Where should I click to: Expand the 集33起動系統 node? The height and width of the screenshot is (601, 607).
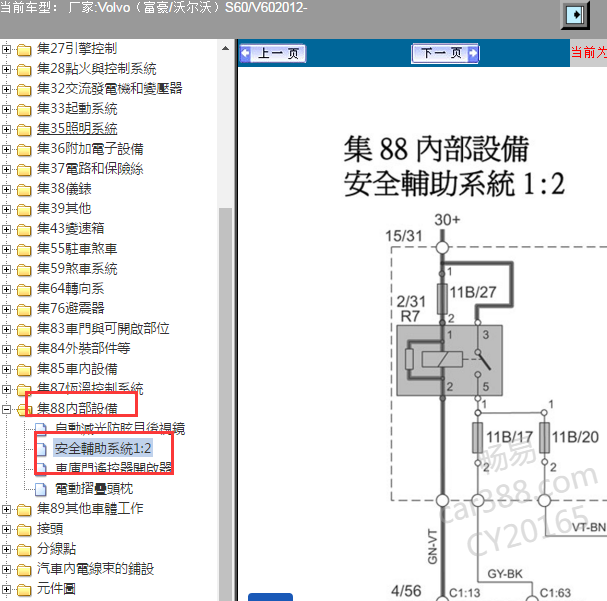tap(6, 109)
